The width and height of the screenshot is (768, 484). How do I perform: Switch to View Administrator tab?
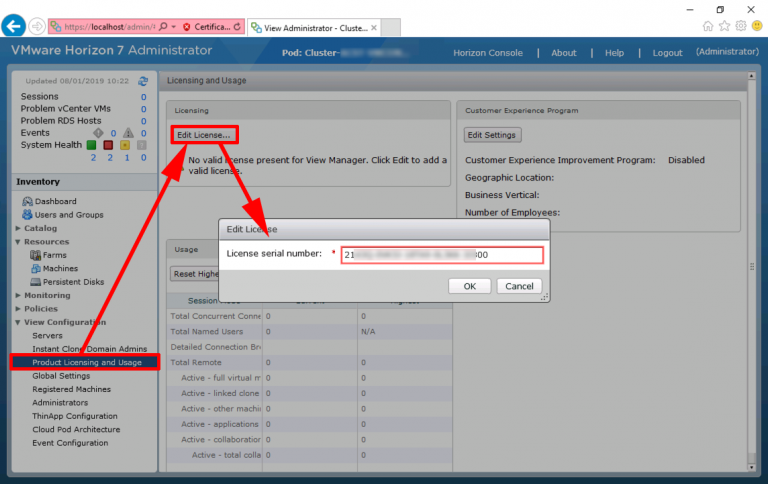(x=314, y=28)
